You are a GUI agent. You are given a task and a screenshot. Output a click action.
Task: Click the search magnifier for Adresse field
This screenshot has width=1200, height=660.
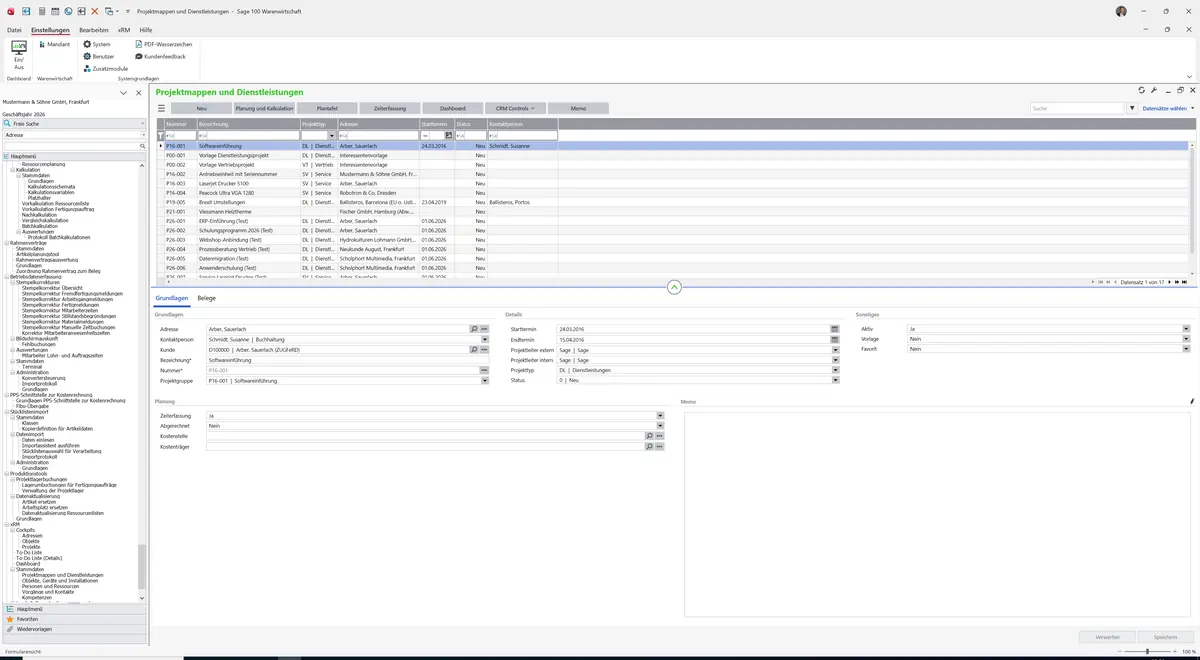coord(474,328)
